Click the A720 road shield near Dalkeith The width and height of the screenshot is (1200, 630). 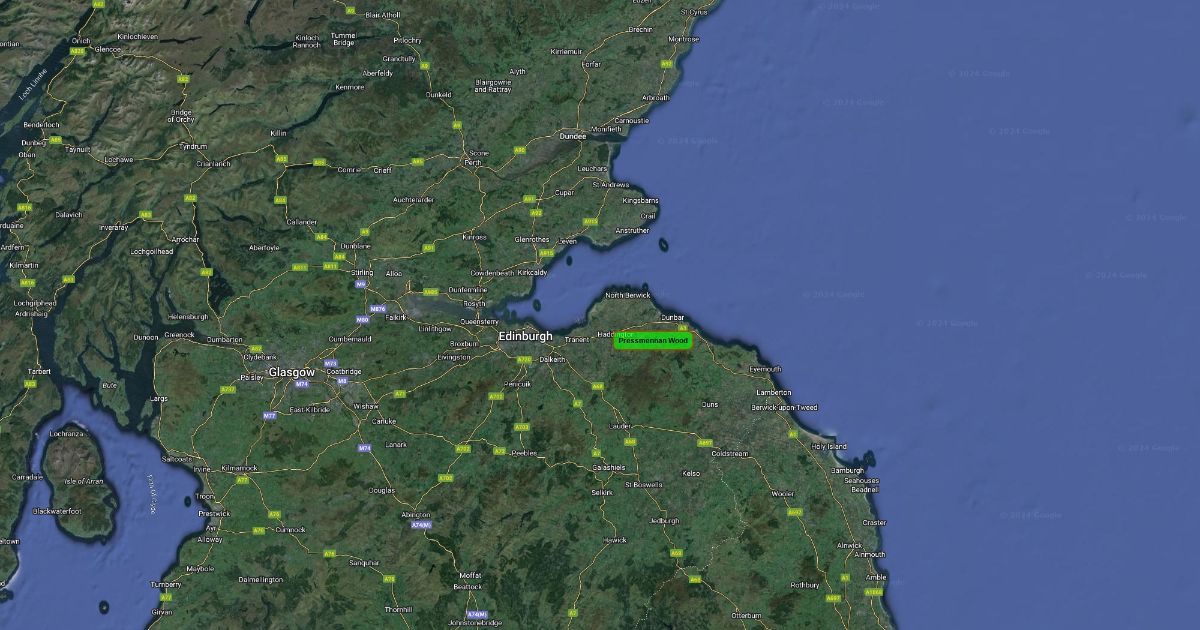[x=524, y=360]
